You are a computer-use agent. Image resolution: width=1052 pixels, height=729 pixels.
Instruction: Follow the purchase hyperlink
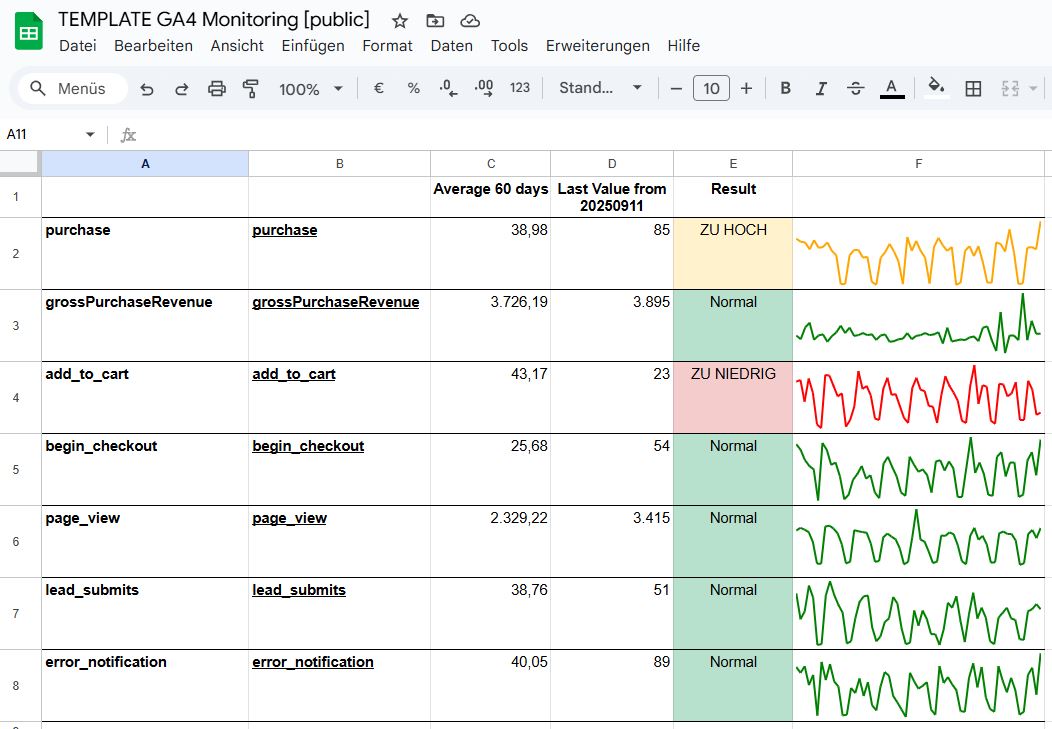click(284, 229)
